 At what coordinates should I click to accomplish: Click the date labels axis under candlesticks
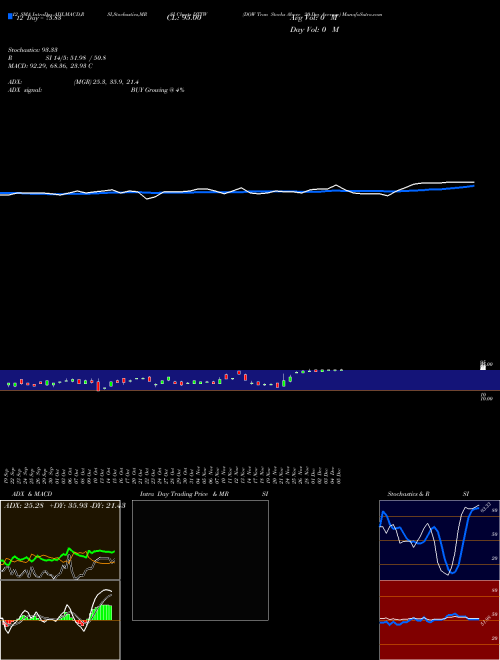pyautogui.click(x=173, y=475)
